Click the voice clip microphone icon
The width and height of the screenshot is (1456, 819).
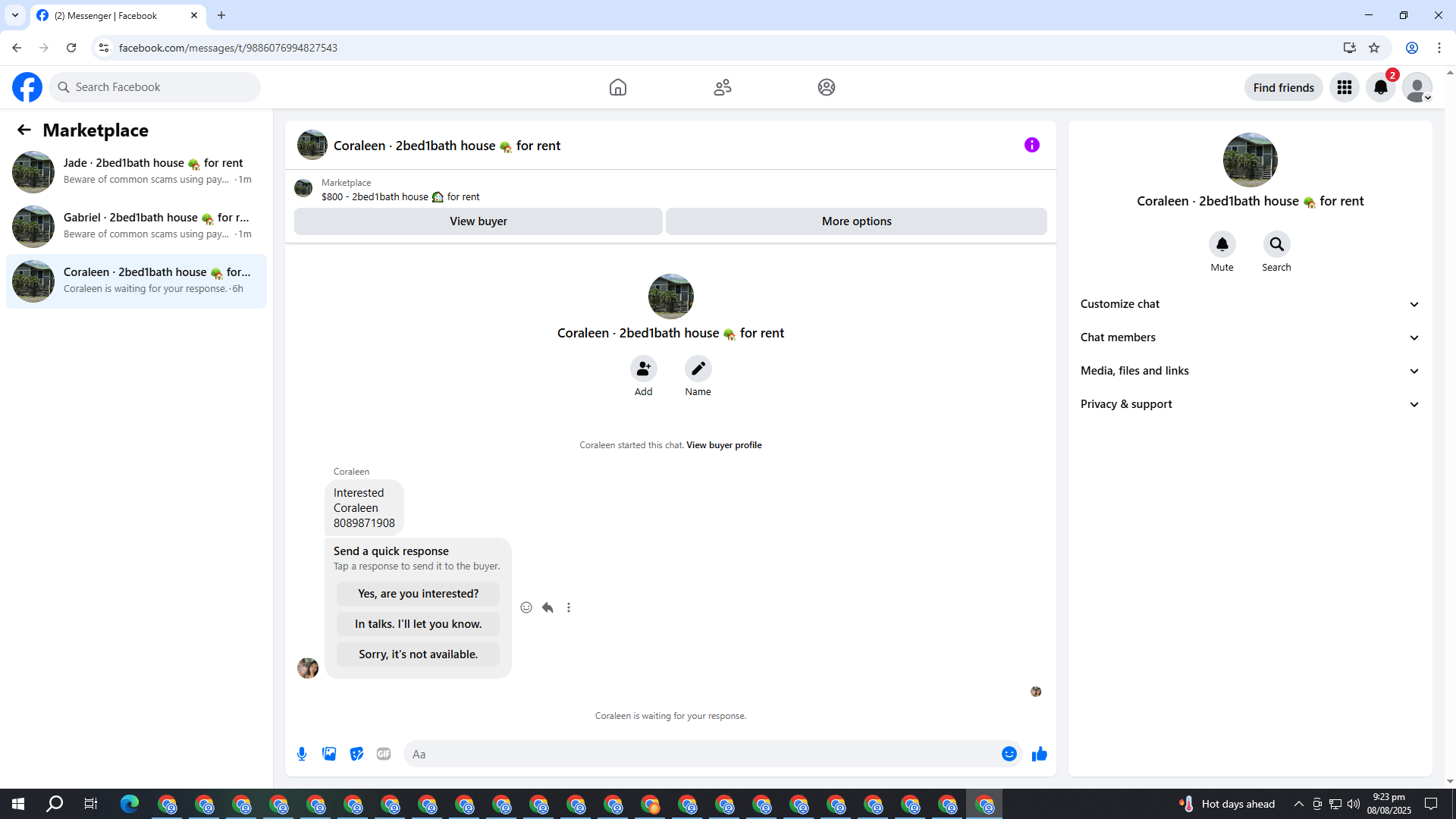coord(302,754)
